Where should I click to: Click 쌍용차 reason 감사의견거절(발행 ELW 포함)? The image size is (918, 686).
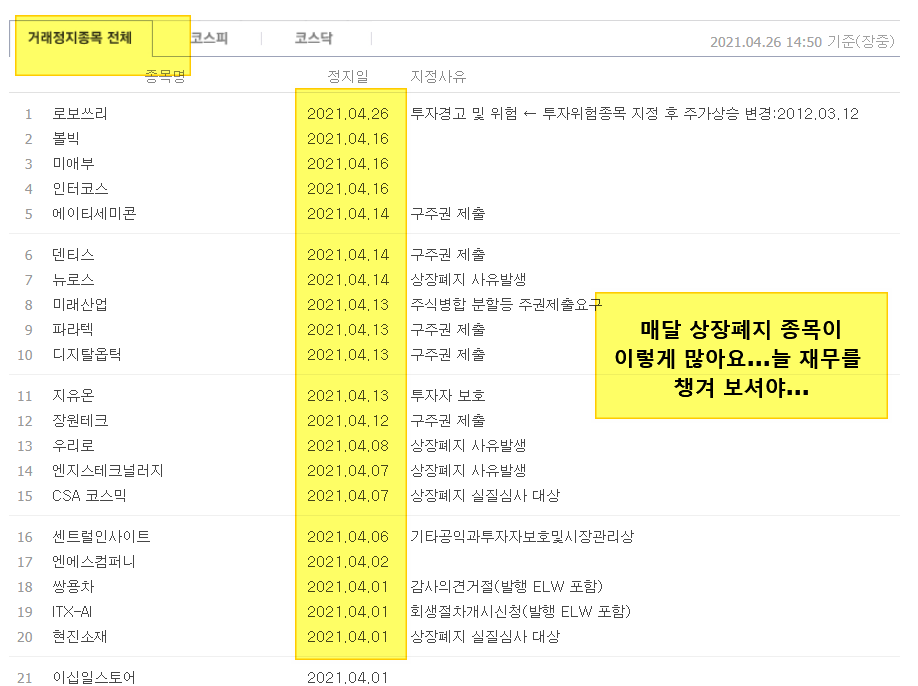(x=507, y=586)
